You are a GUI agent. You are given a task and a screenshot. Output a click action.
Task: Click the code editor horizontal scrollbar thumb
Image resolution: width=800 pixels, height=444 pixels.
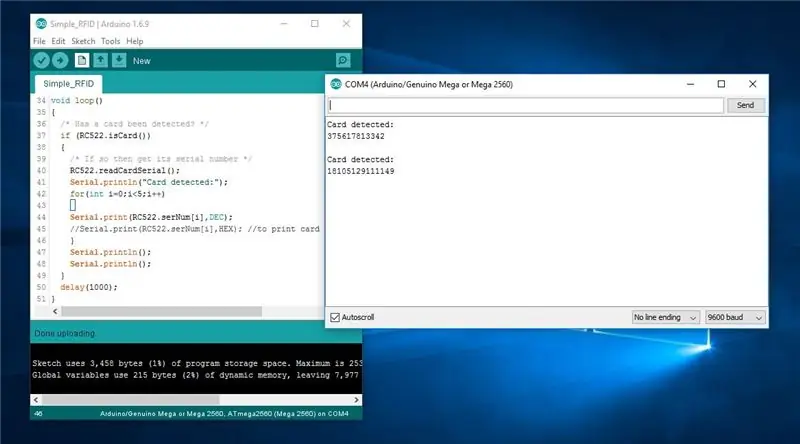tap(162, 311)
